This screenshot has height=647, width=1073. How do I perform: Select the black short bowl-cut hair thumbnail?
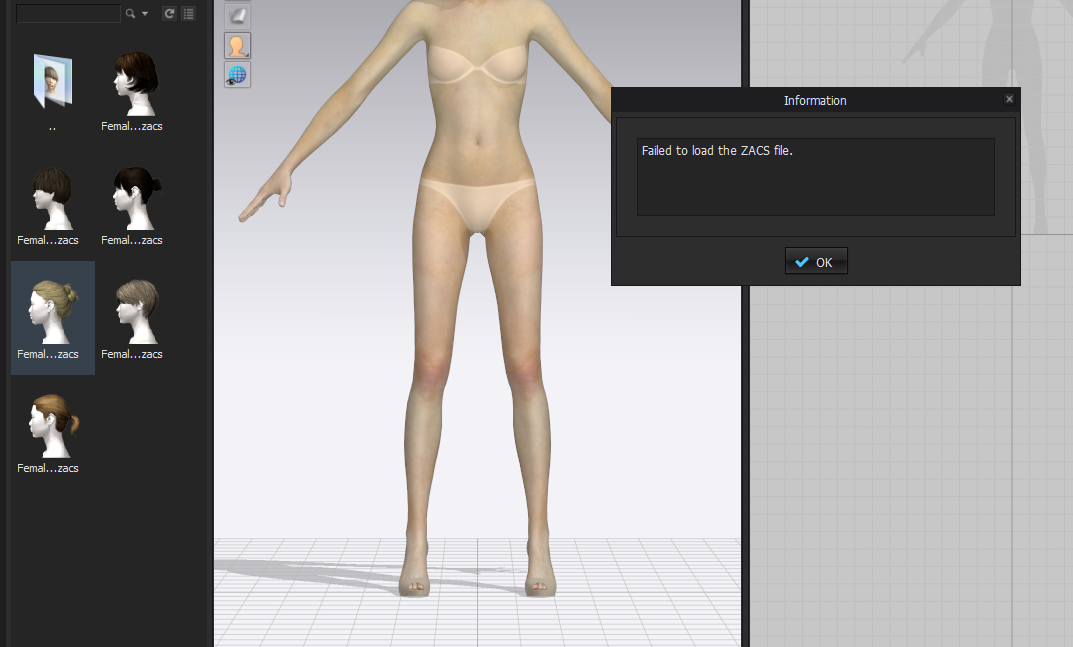tap(50, 198)
